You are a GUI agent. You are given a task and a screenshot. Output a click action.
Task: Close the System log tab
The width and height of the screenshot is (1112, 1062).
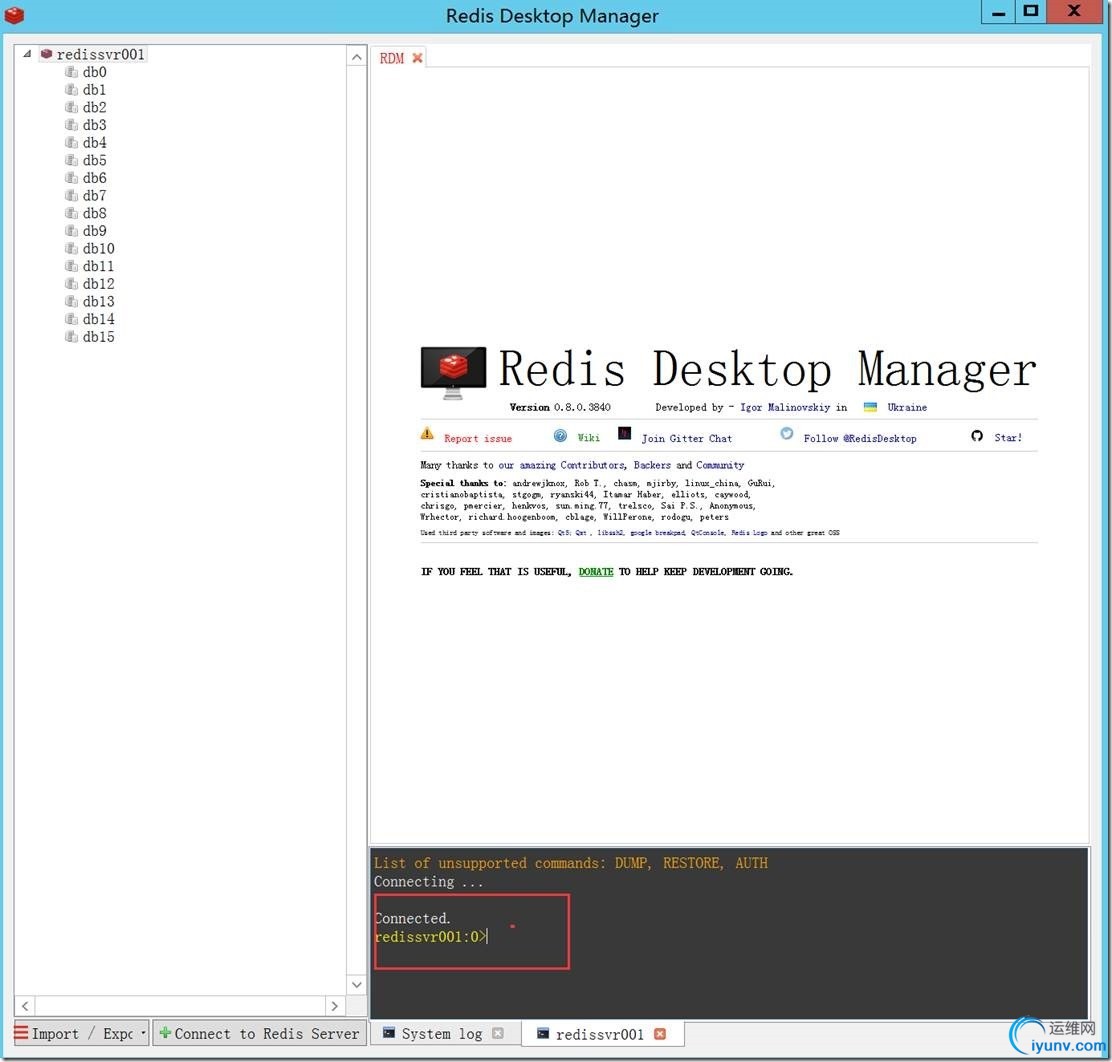click(498, 1034)
